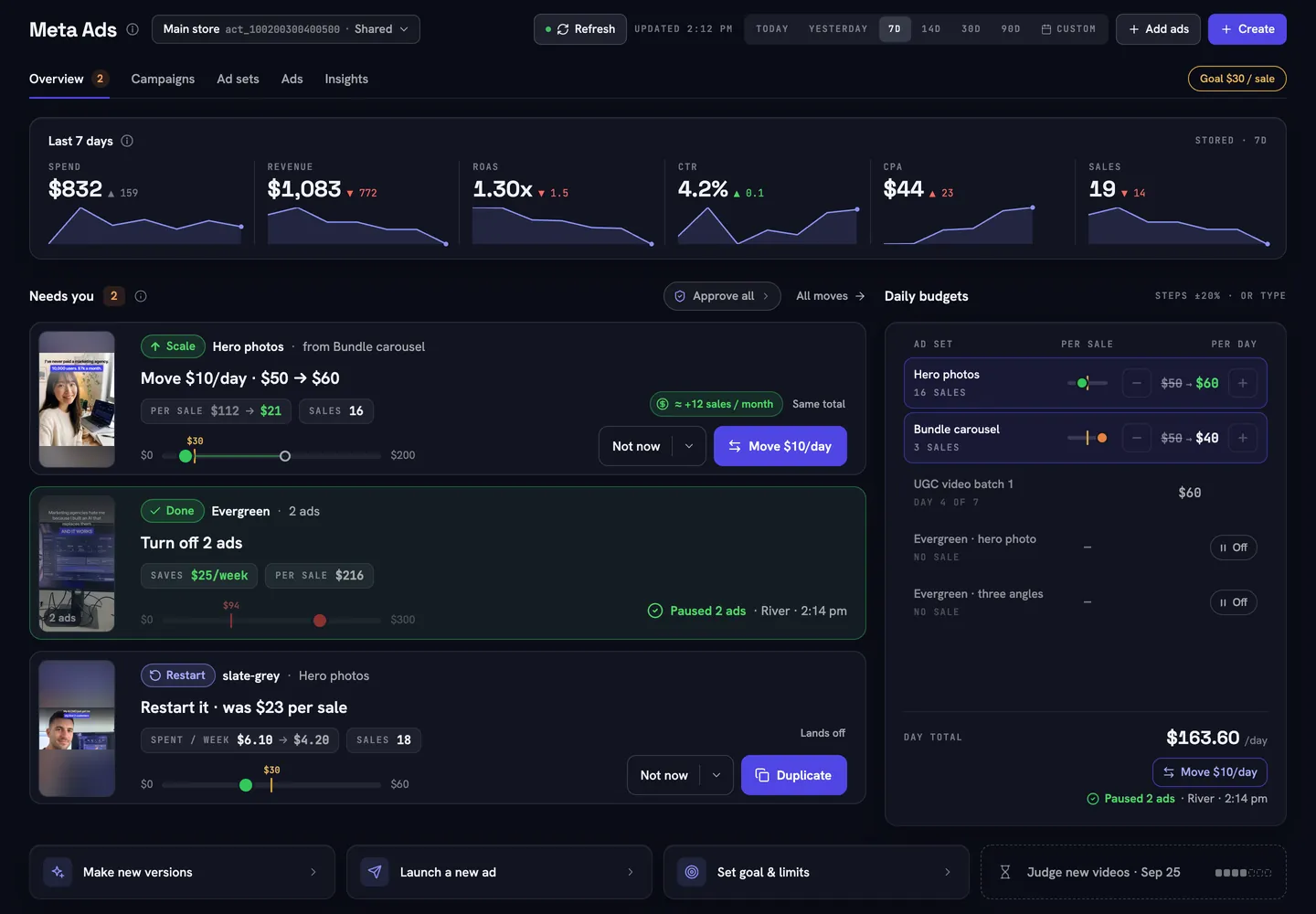Increase Bundle carousel daily budget
Screen dimensions: 1316x914
point(1243,438)
